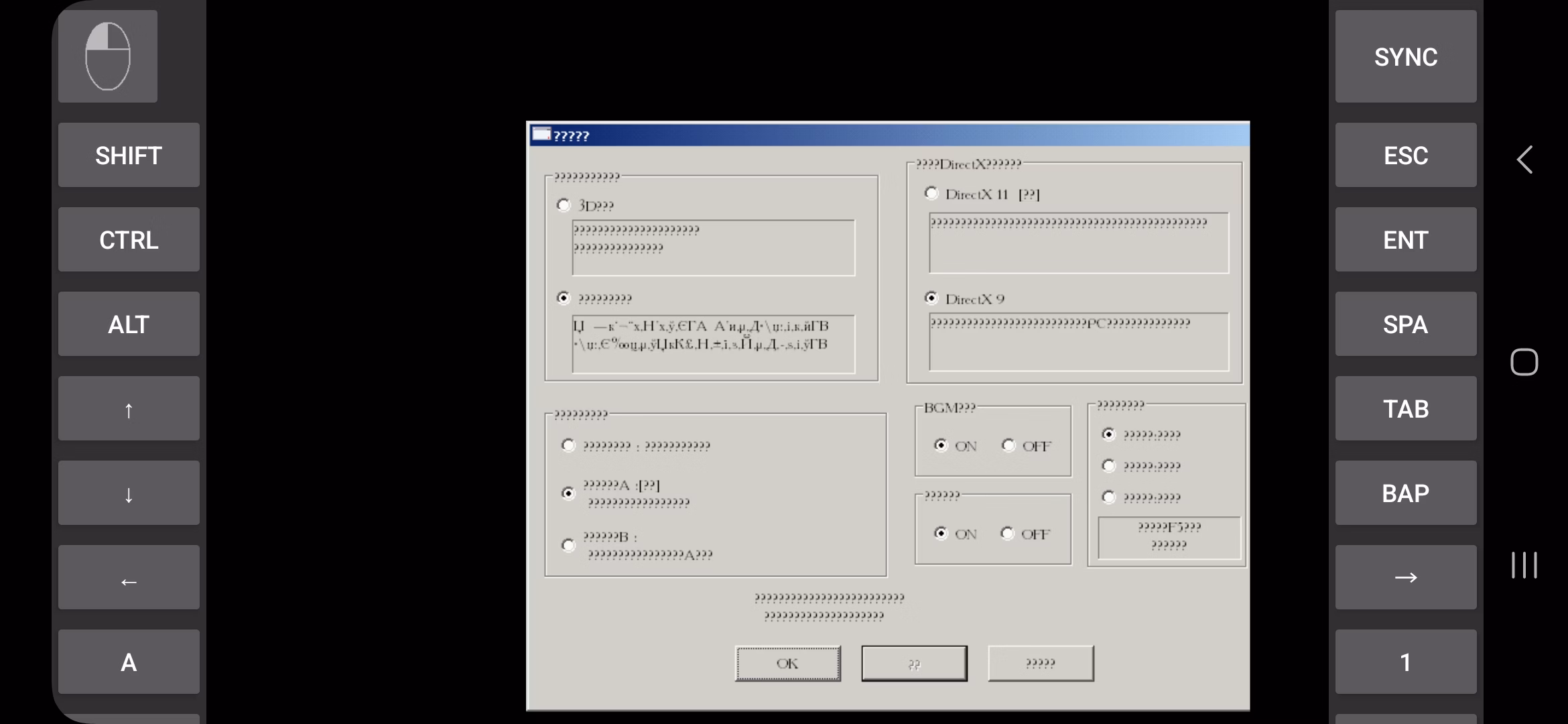Select the DirectX 9 radio option
1568x724 pixels.
pos(931,298)
